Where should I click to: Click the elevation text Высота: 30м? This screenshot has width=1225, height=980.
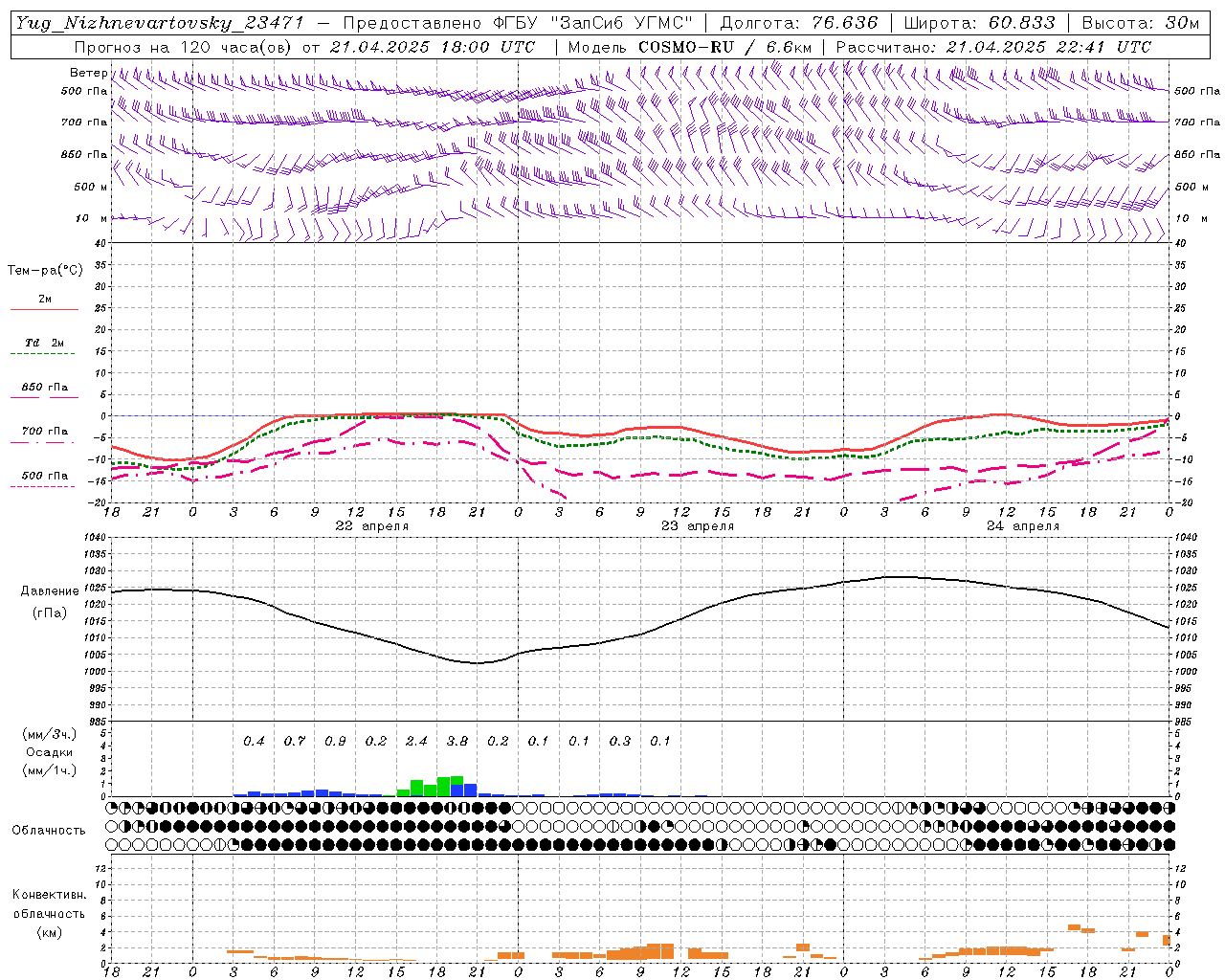click(x=1140, y=23)
